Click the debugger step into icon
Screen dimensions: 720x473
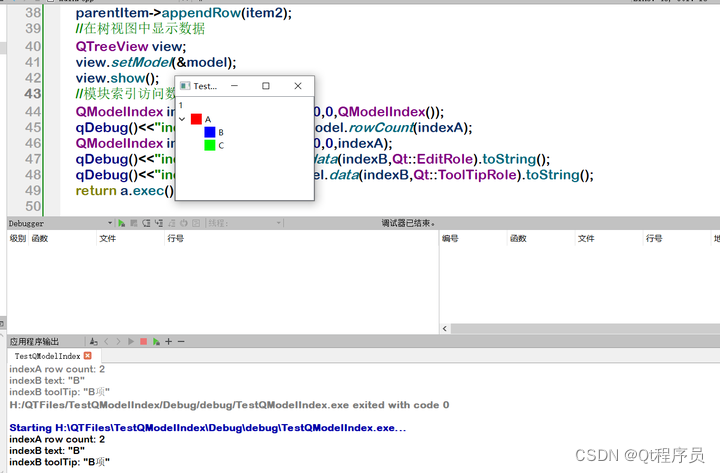tap(158, 223)
